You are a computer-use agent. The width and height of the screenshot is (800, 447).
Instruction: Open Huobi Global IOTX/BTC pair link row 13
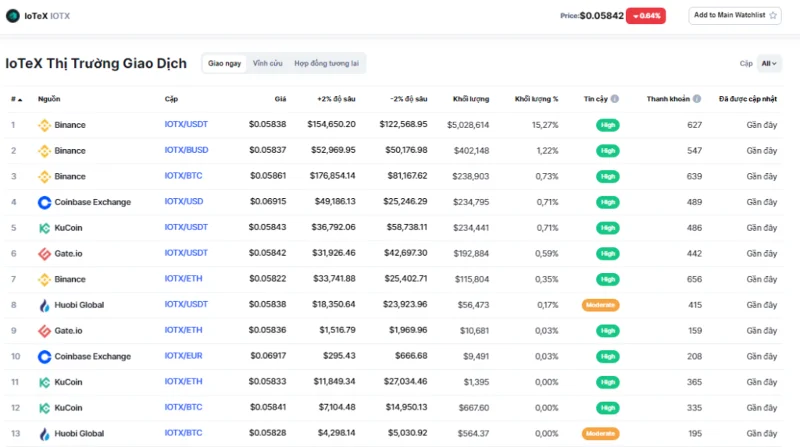point(183,433)
